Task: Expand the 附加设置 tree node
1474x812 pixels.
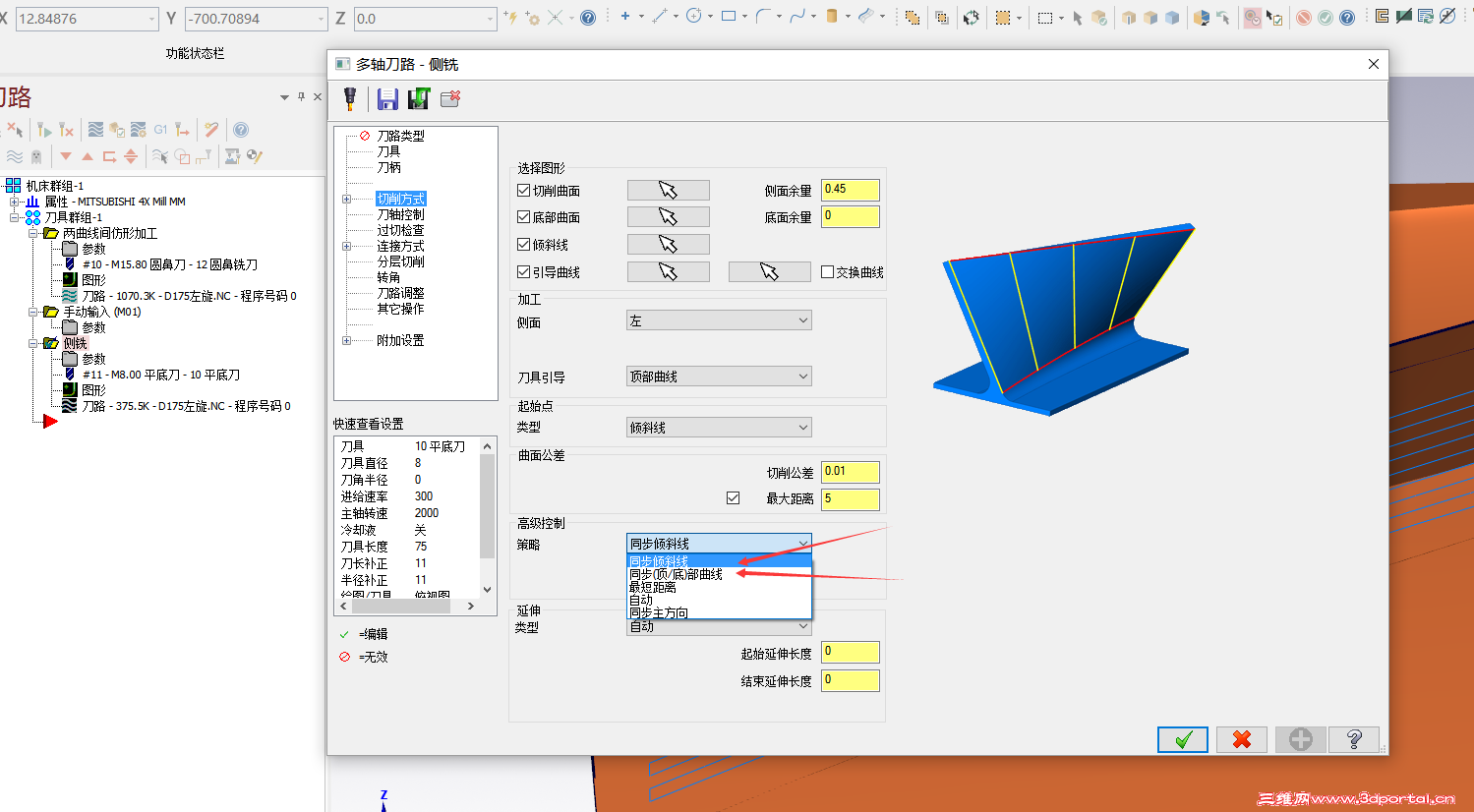Action: pyautogui.click(x=346, y=341)
